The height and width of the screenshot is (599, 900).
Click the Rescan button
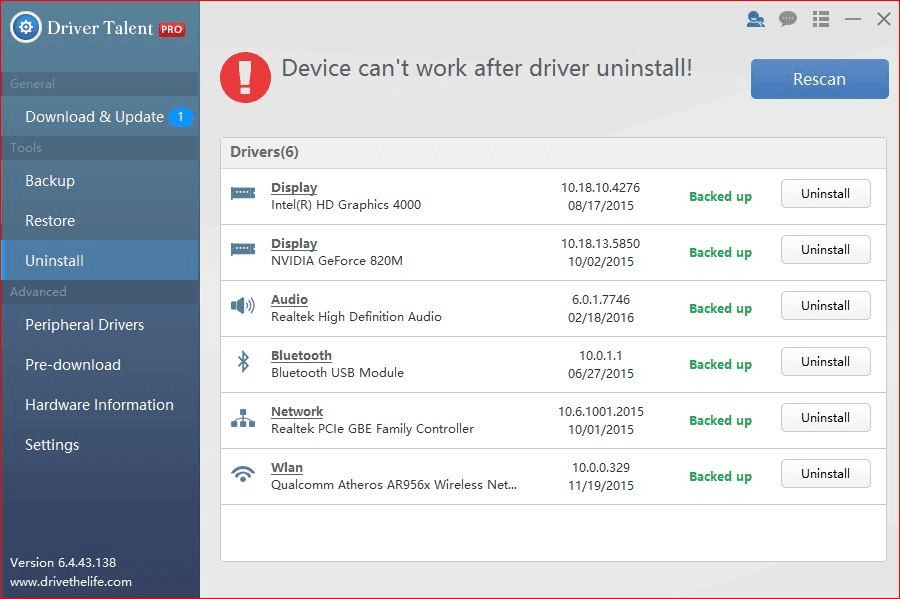click(x=819, y=78)
